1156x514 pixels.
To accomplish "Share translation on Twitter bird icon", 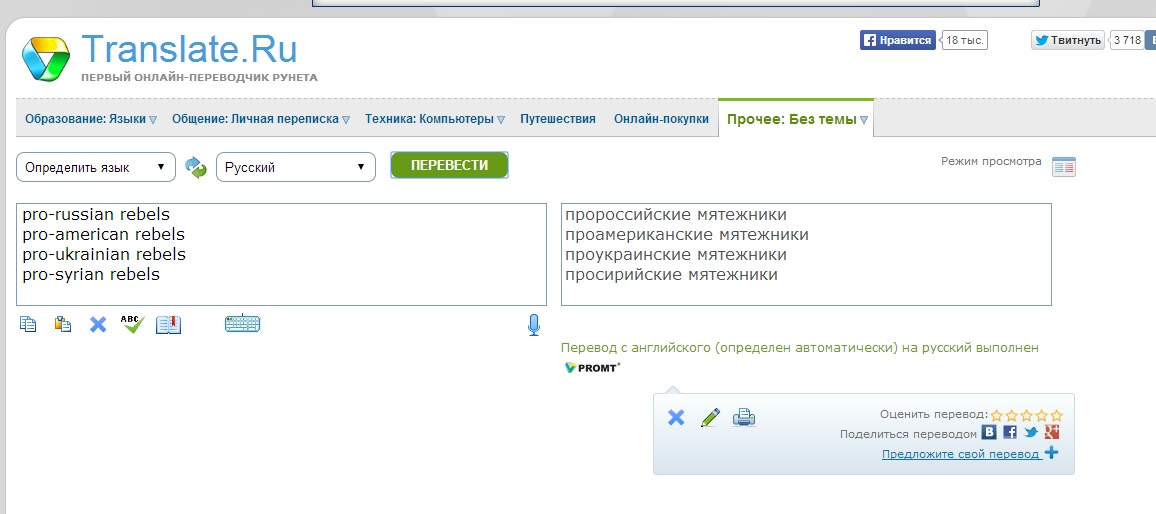I will pyautogui.click(x=1031, y=433).
